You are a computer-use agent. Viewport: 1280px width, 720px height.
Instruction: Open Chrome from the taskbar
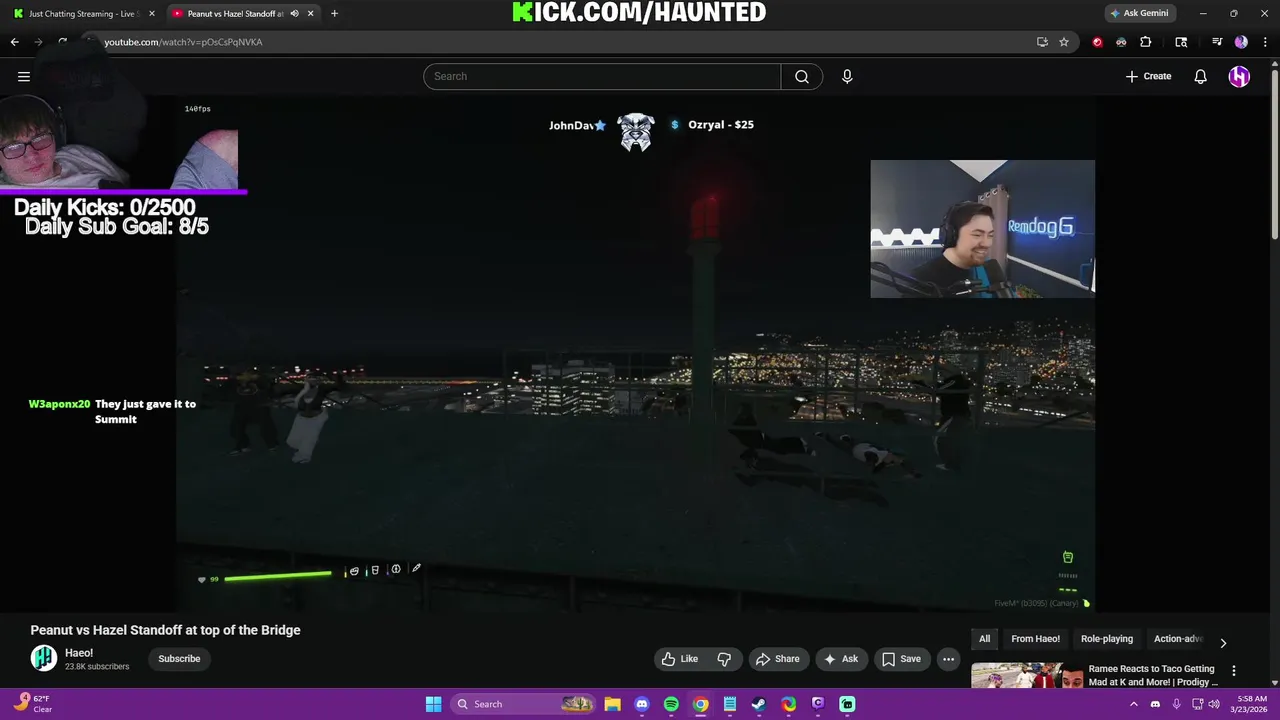[701, 704]
